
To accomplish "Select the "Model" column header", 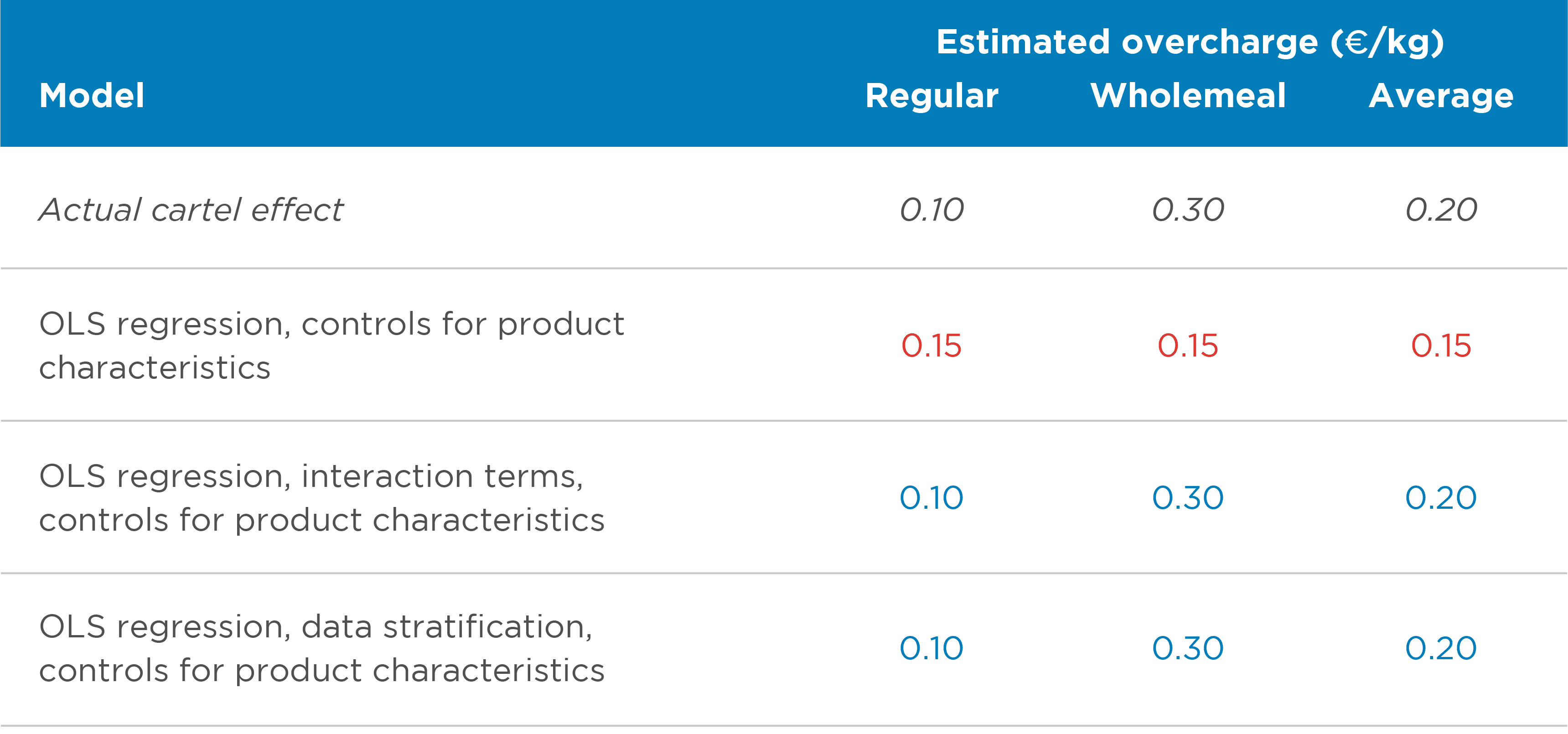I will 92,96.
